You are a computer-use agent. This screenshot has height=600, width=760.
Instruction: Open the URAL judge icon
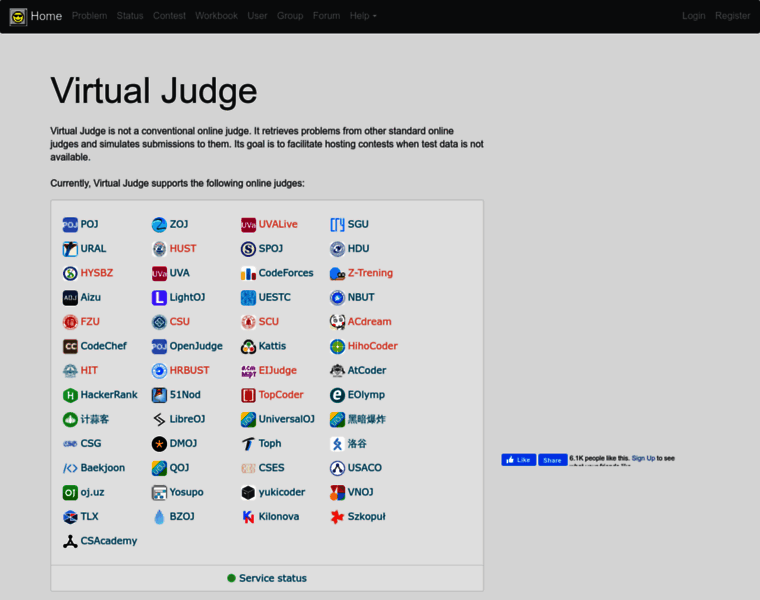point(70,249)
